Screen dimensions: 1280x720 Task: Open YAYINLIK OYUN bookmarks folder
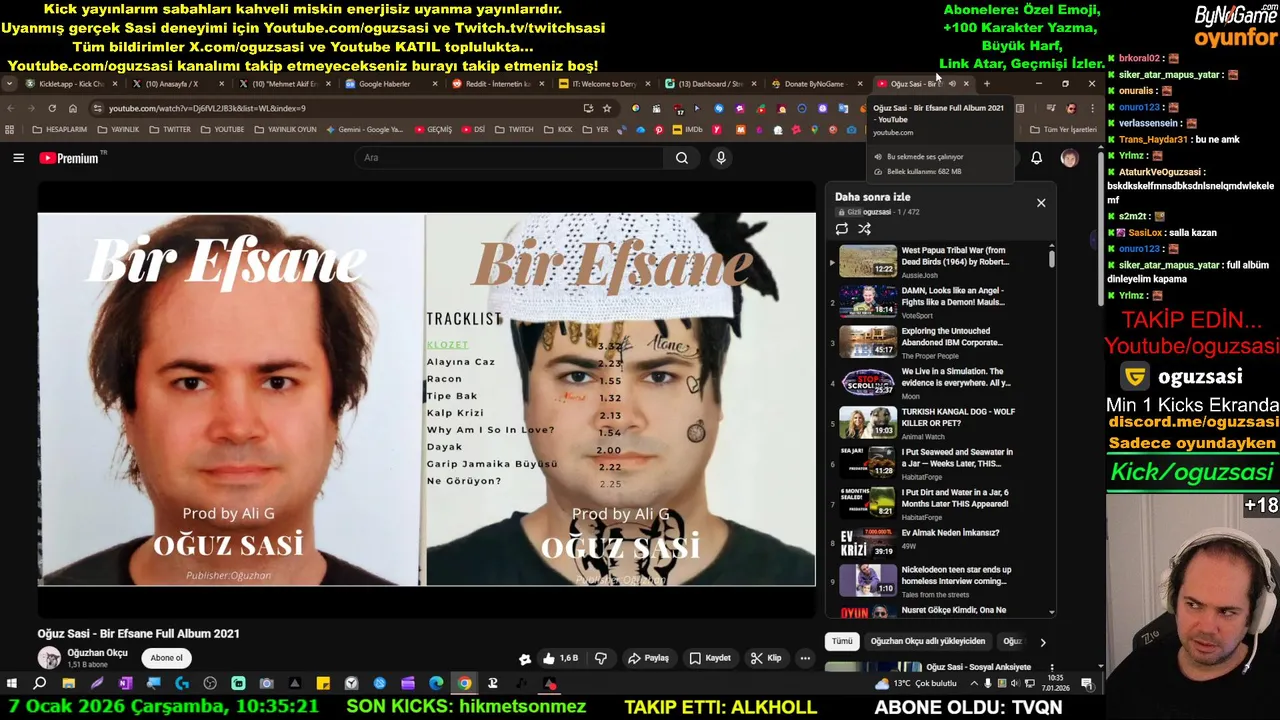tap(285, 130)
